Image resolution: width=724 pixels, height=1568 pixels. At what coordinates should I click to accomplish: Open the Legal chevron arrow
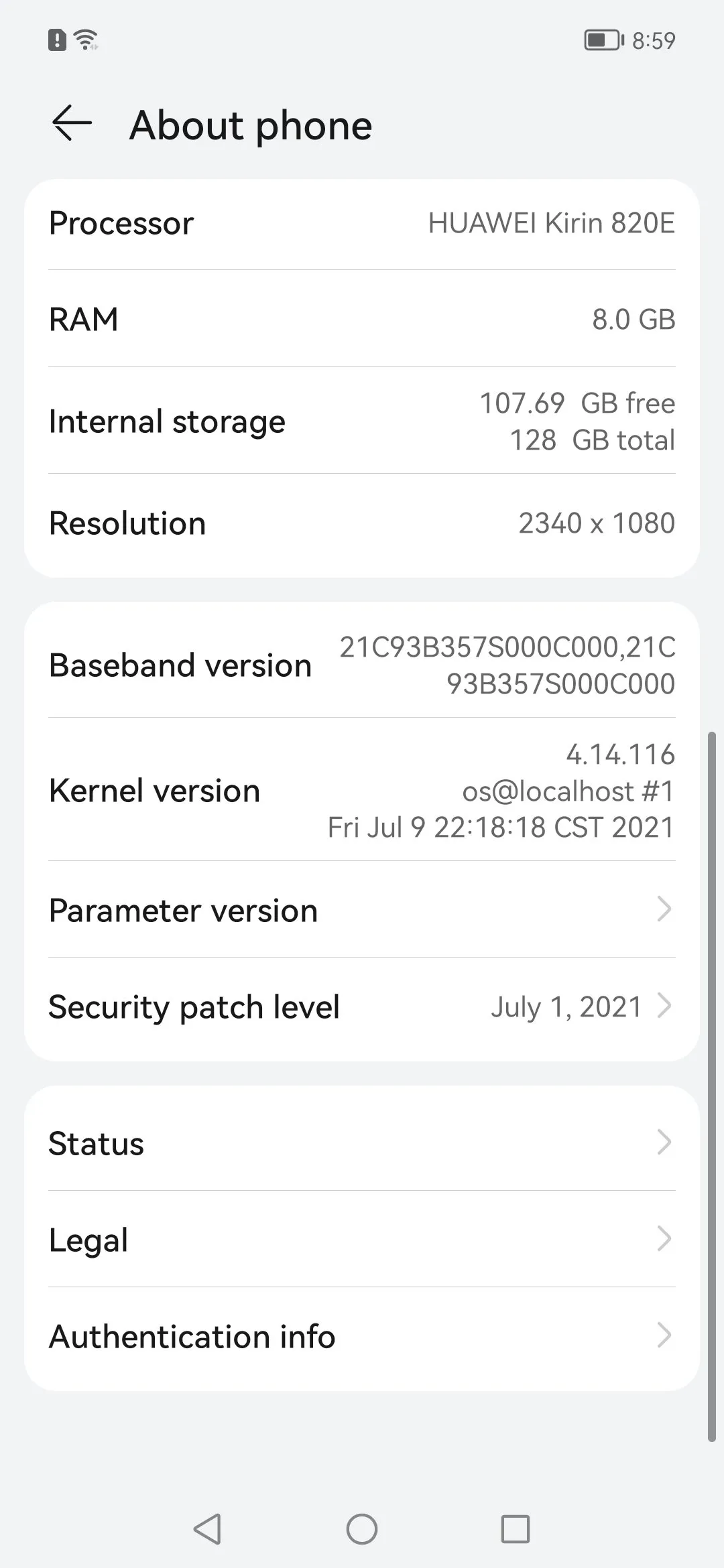coord(664,1239)
